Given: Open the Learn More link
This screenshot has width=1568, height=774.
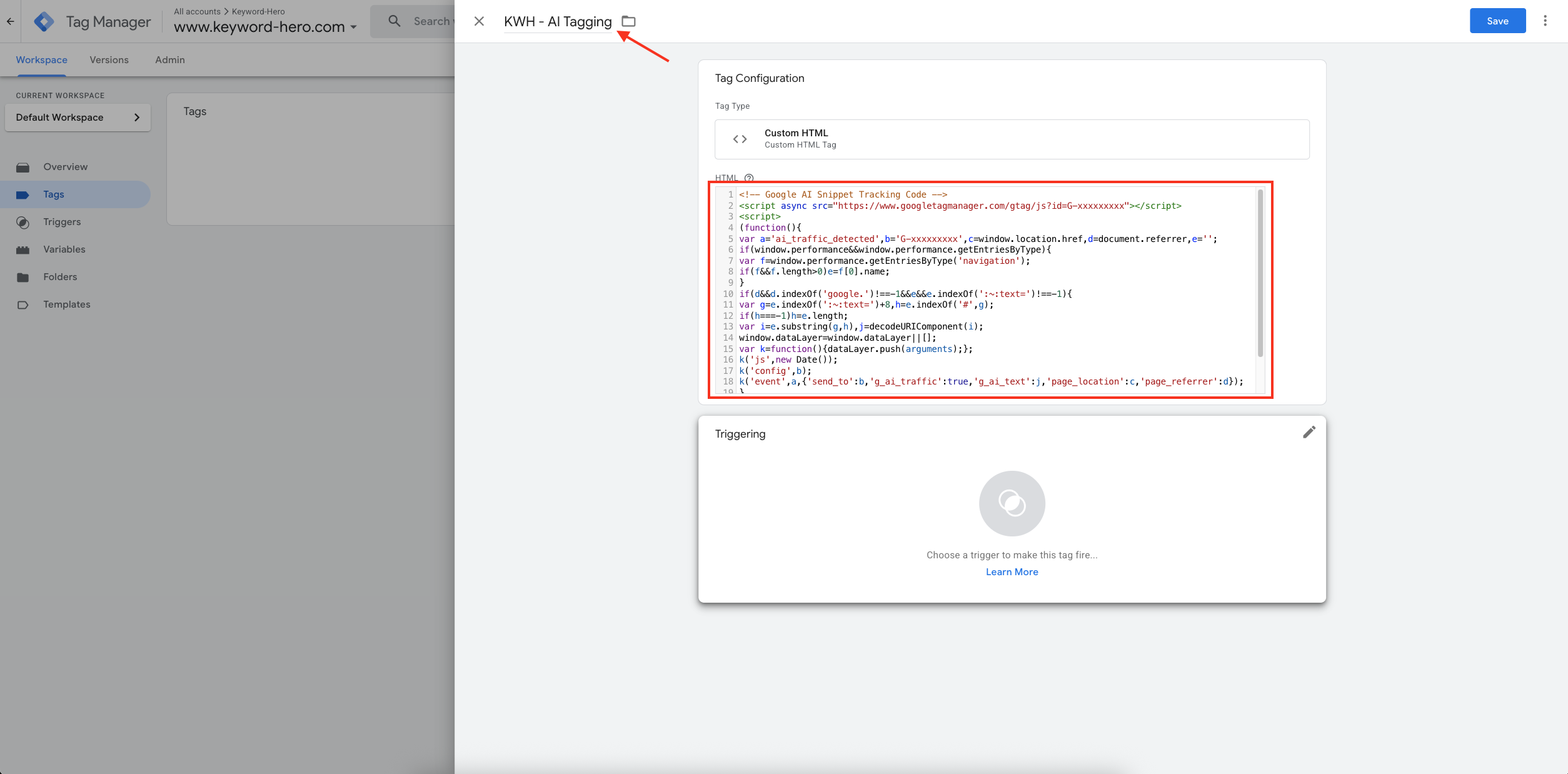Looking at the screenshot, I should 1012,572.
